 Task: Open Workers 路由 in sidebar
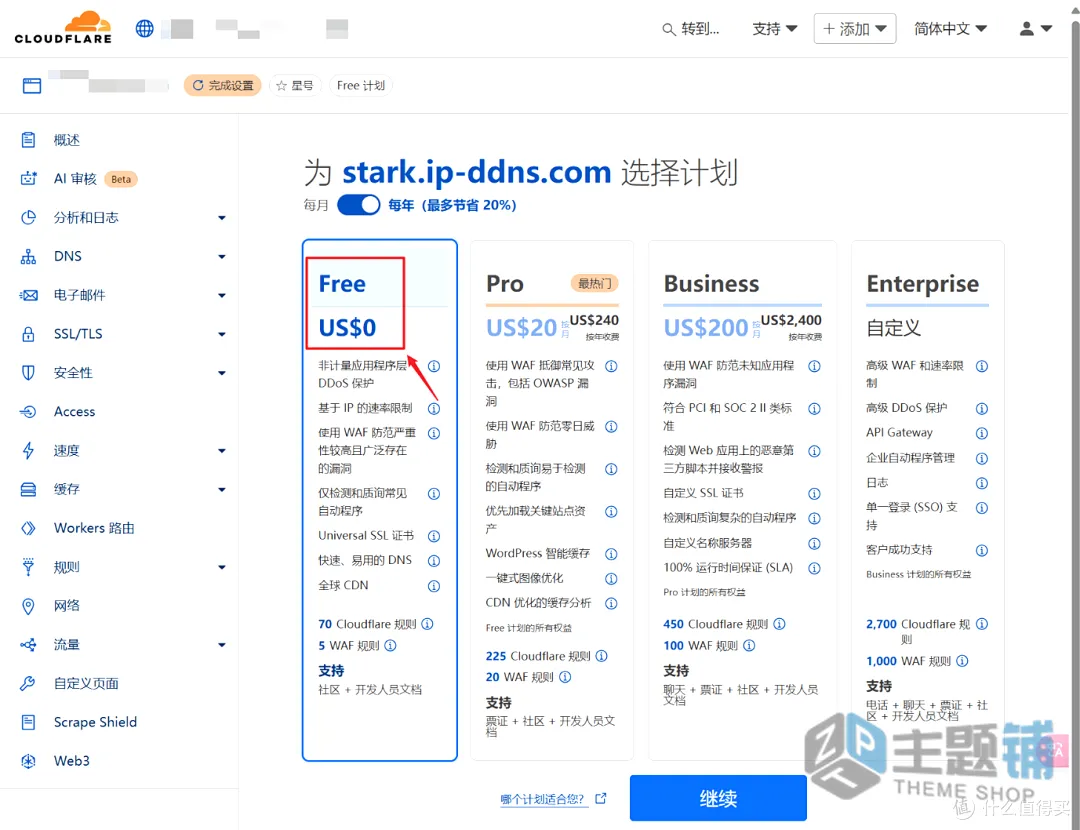coord(94,528)
